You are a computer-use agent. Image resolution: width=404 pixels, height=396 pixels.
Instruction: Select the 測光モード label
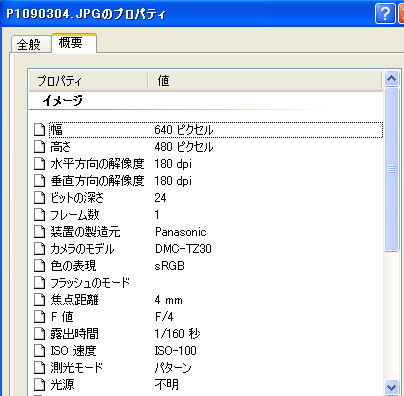(77, 368)
